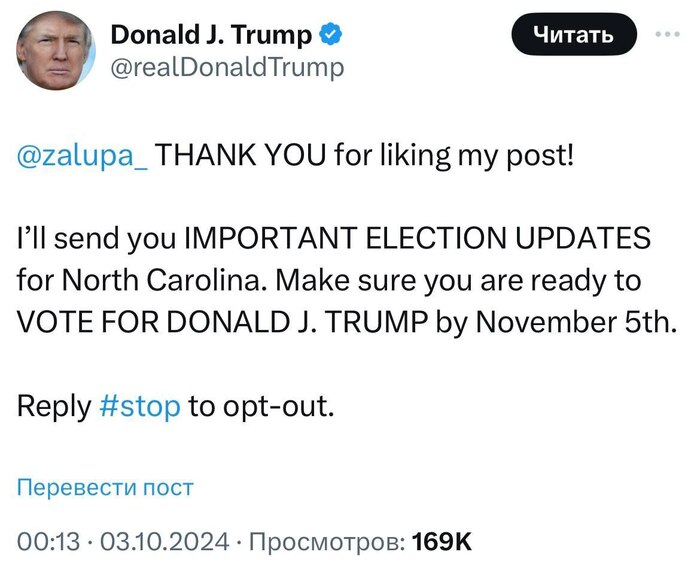The height and width of the screenshot is (570, 700).
Task: Click the blue verified badge
Action: pyautogui.click(x=331, y=35)
